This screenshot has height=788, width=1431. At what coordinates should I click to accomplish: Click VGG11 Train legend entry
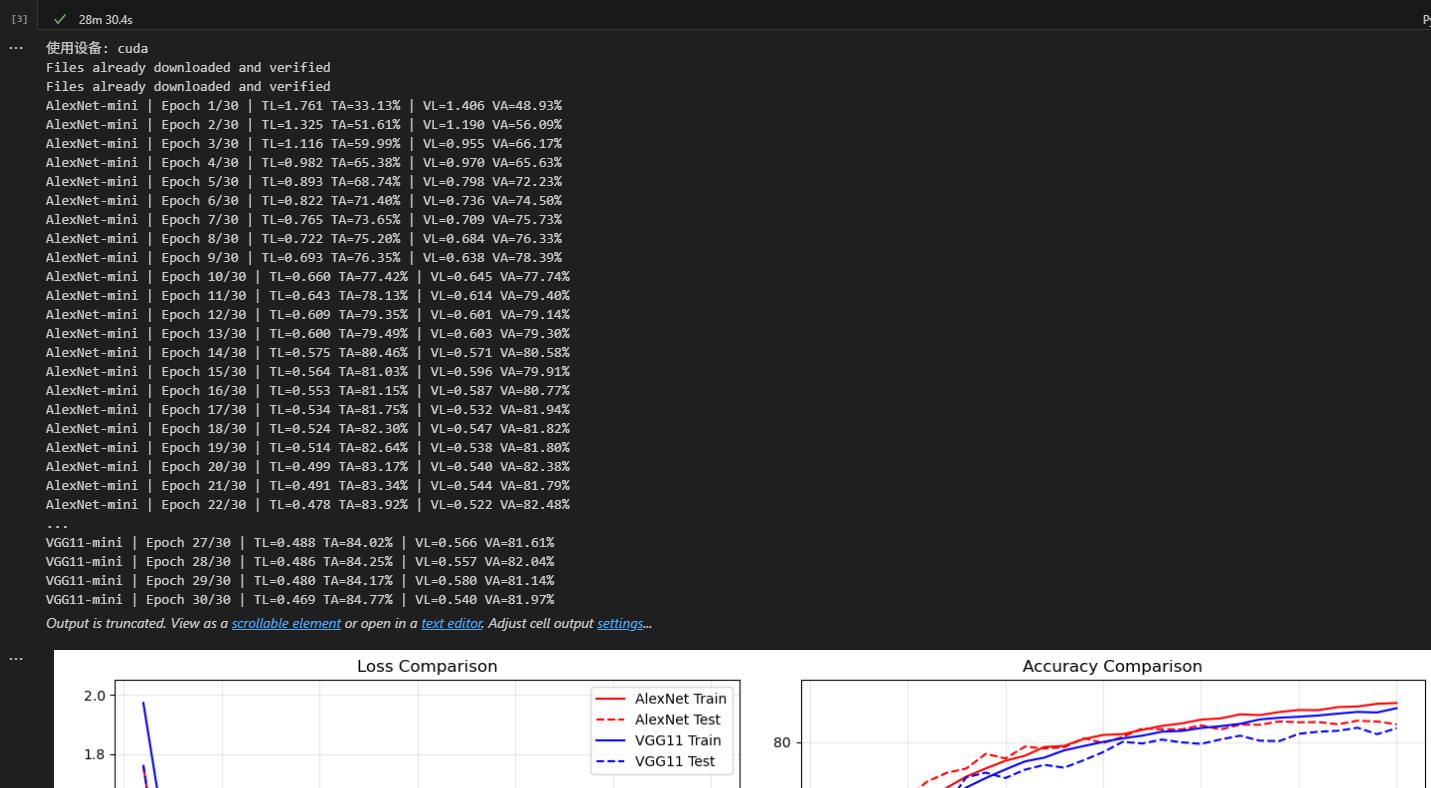[x=658, y=741]
